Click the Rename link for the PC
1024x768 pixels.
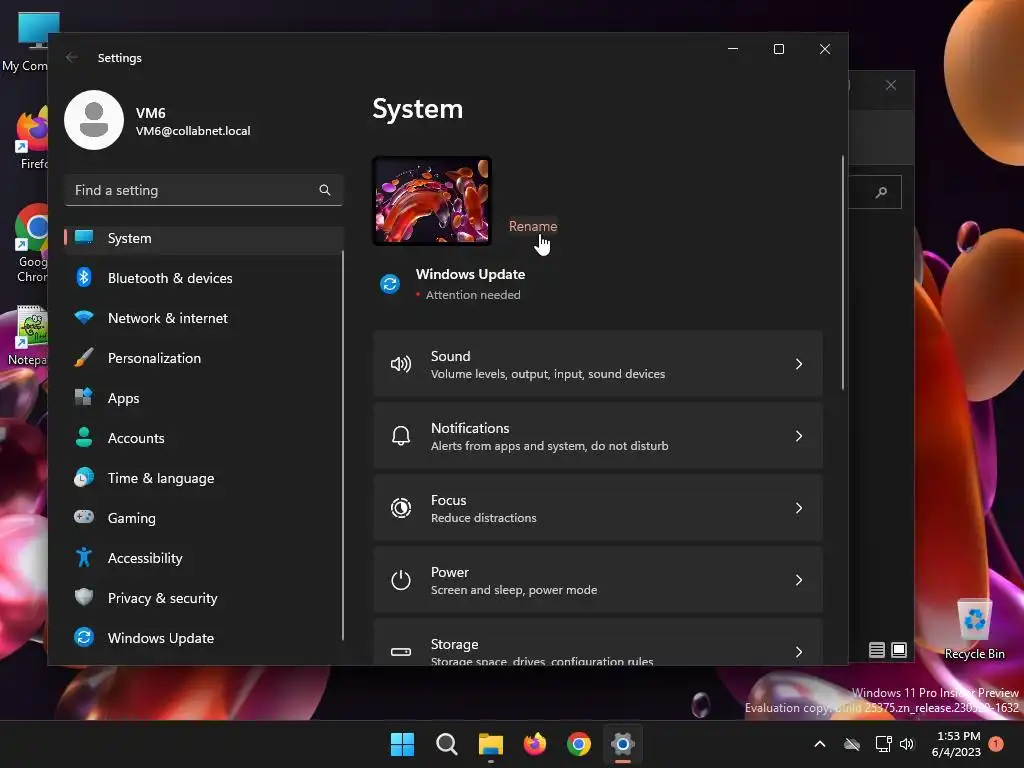click(533, 226)
